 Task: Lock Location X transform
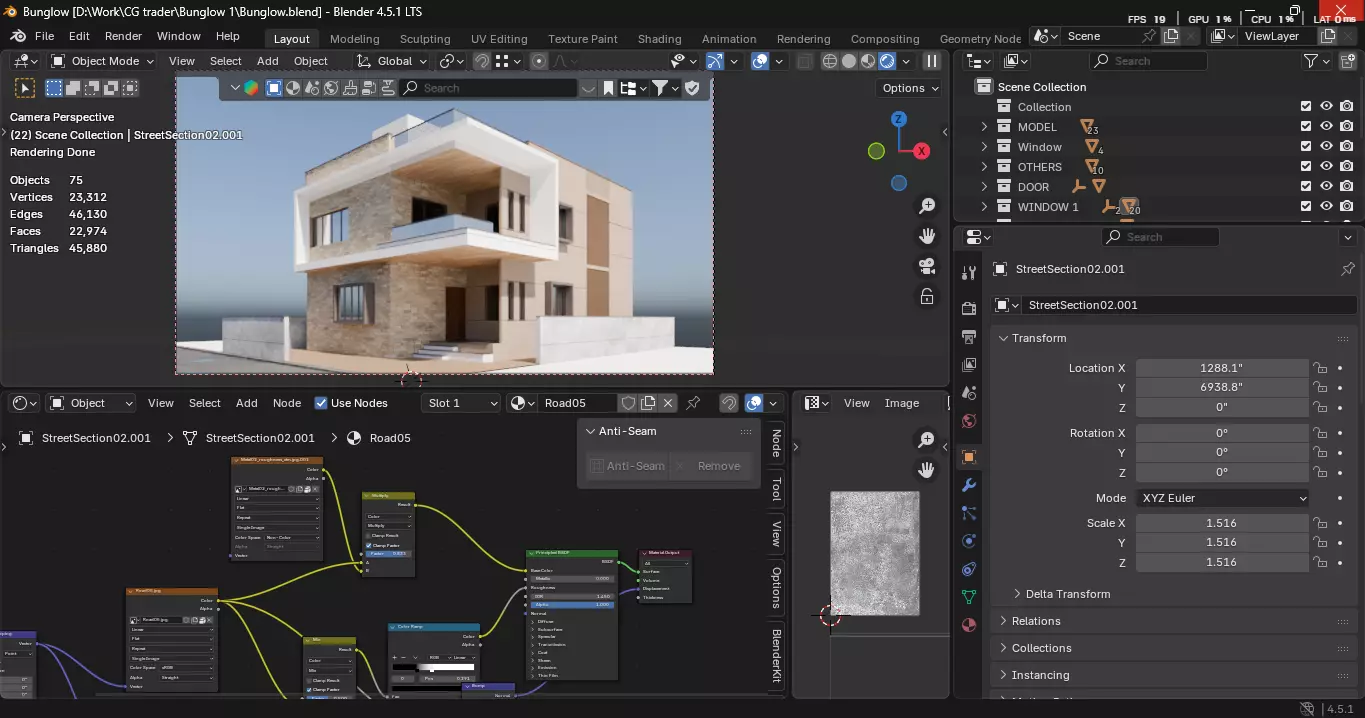coord(1320,368)
